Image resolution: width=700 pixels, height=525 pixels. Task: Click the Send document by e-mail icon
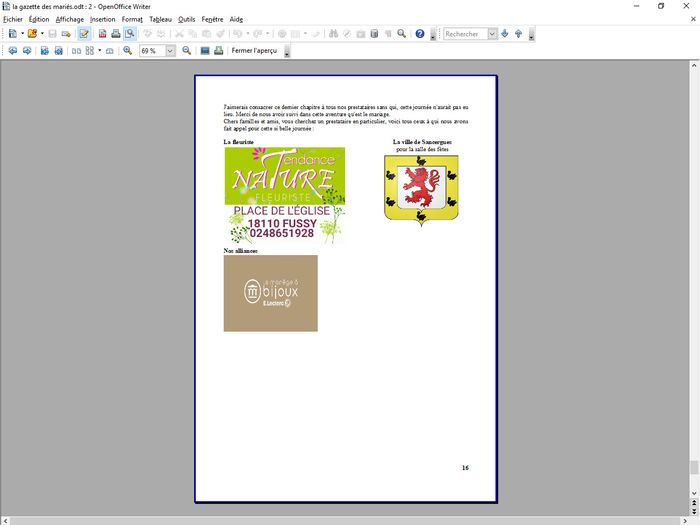click(x=66, y=33)
